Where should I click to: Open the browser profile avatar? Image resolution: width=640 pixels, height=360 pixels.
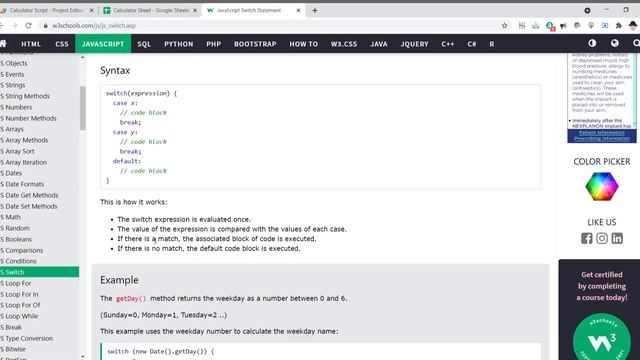click(x=633, y=26)
